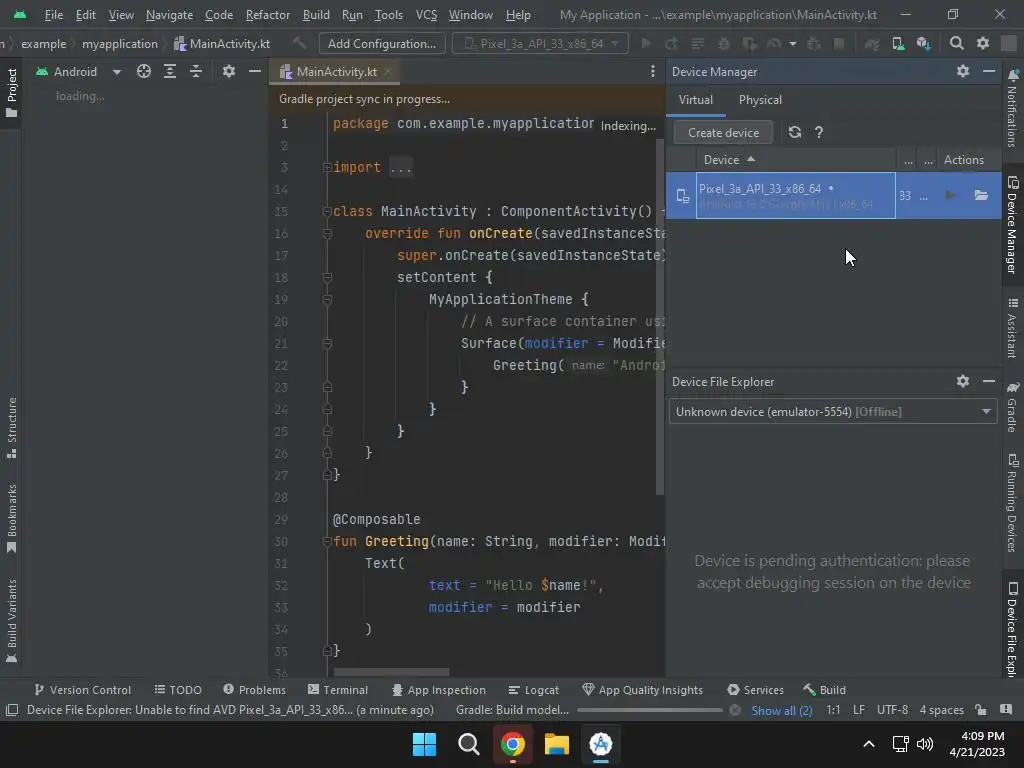Click the Windows Start button
The height and width of the screenshot is (768, 1024).
[424, 744]
